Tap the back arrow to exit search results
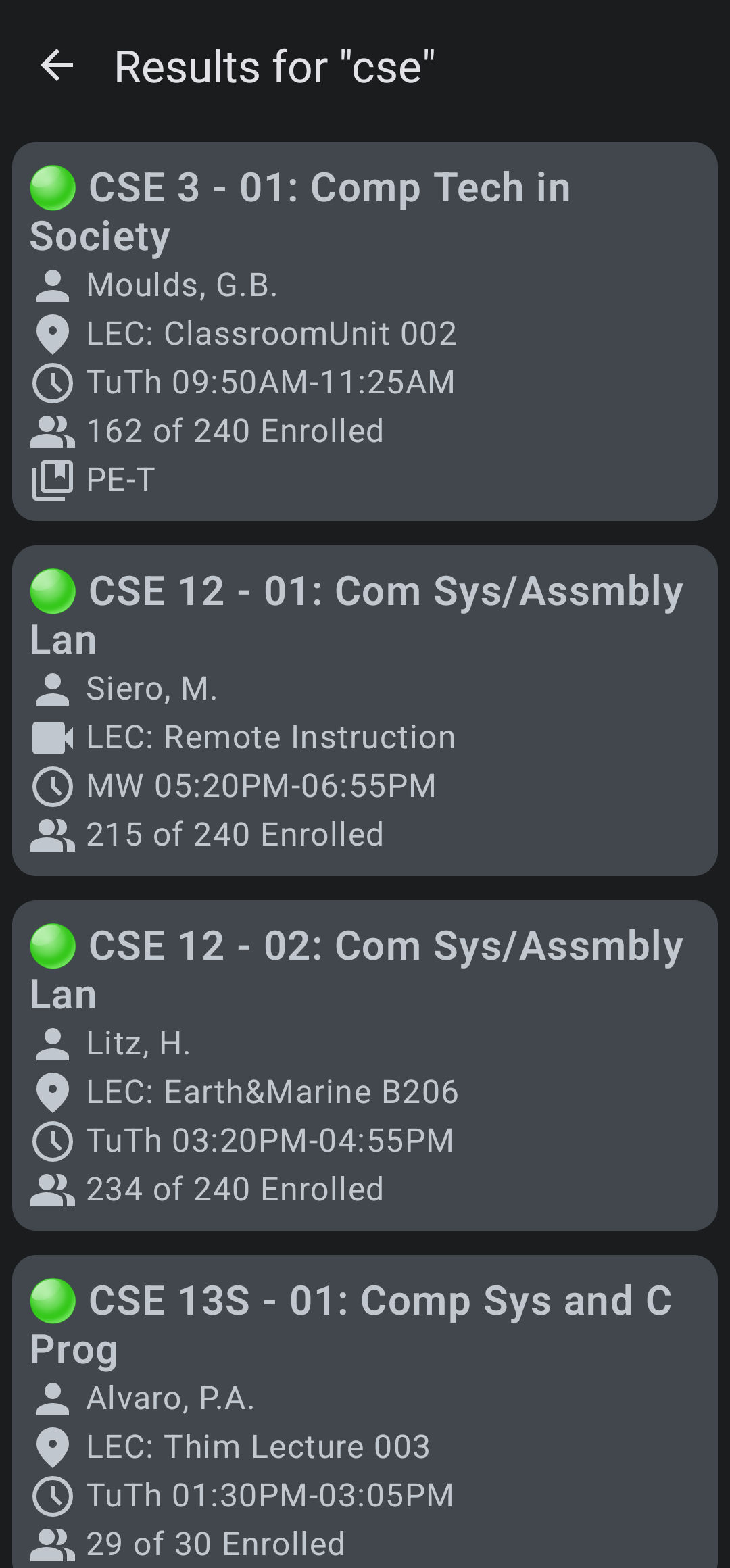Image resolution: width=730 pixels, height=1568 pixels. (x=57, y=66)
